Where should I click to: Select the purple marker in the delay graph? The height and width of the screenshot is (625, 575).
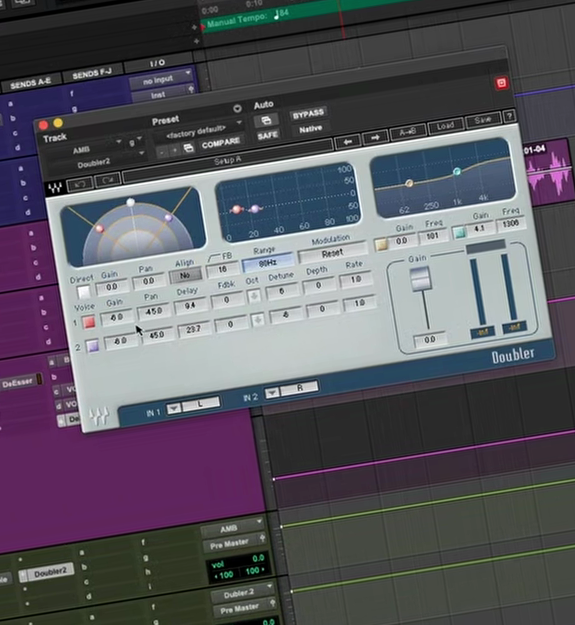[254, 208]
